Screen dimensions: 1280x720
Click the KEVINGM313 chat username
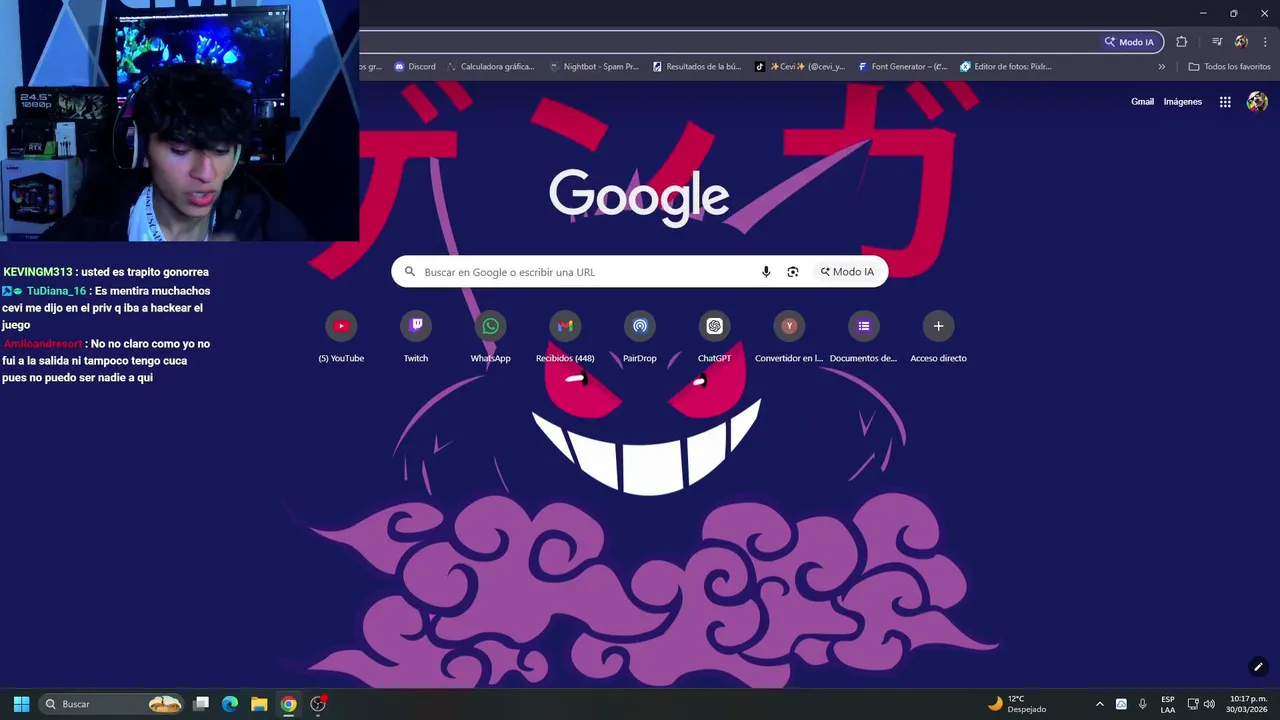(x=38, y=272)
